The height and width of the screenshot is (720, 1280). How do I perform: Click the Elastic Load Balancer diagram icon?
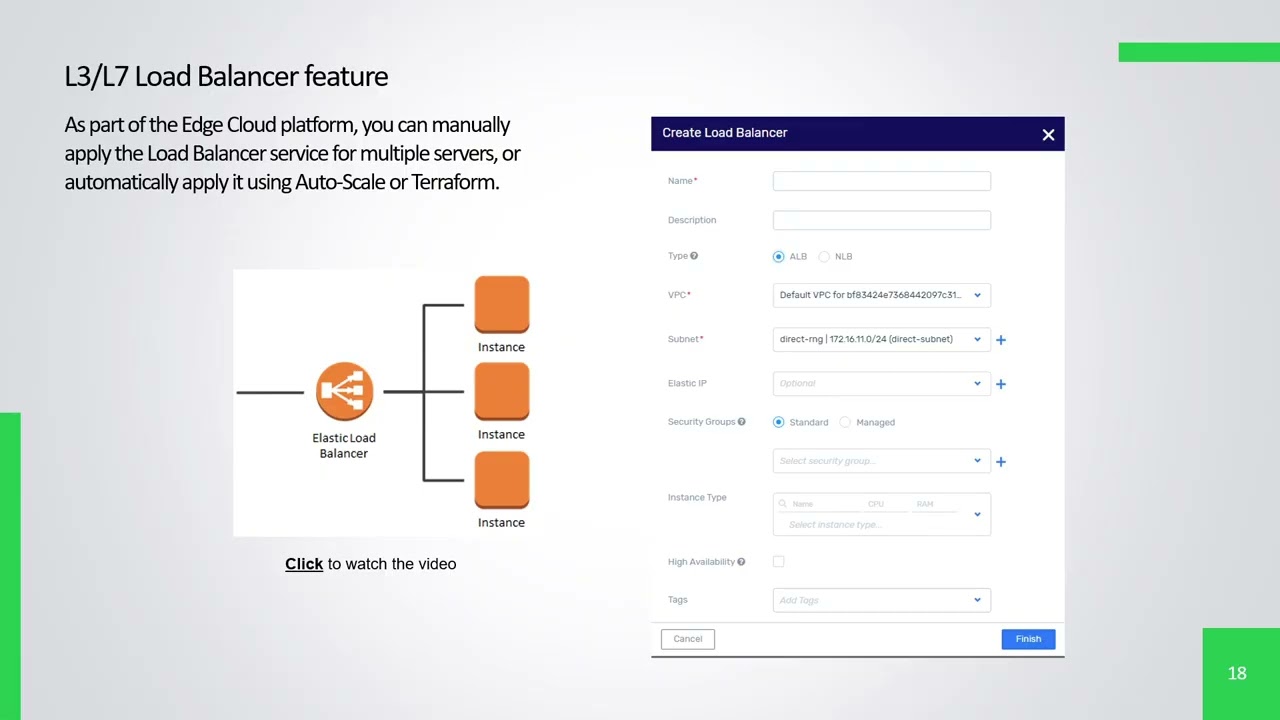point(344,391)
